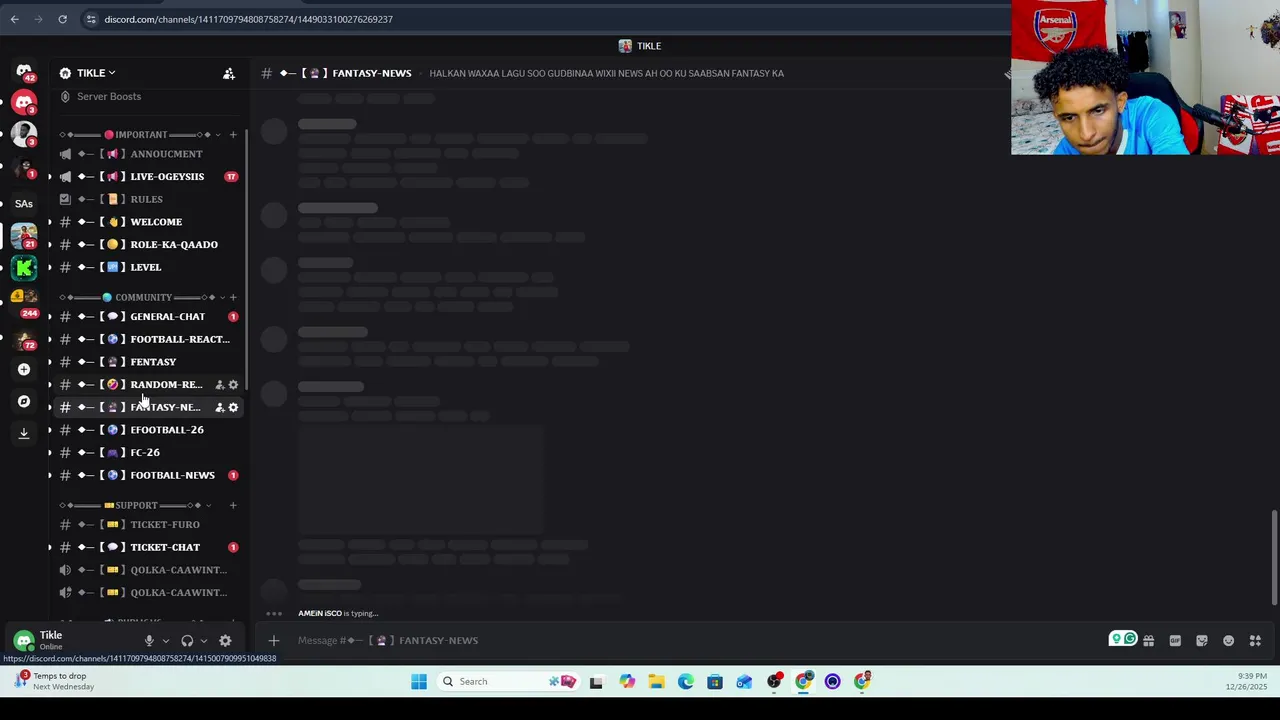Add a channel to the COMMUNITY category

(x=233, y=297)
